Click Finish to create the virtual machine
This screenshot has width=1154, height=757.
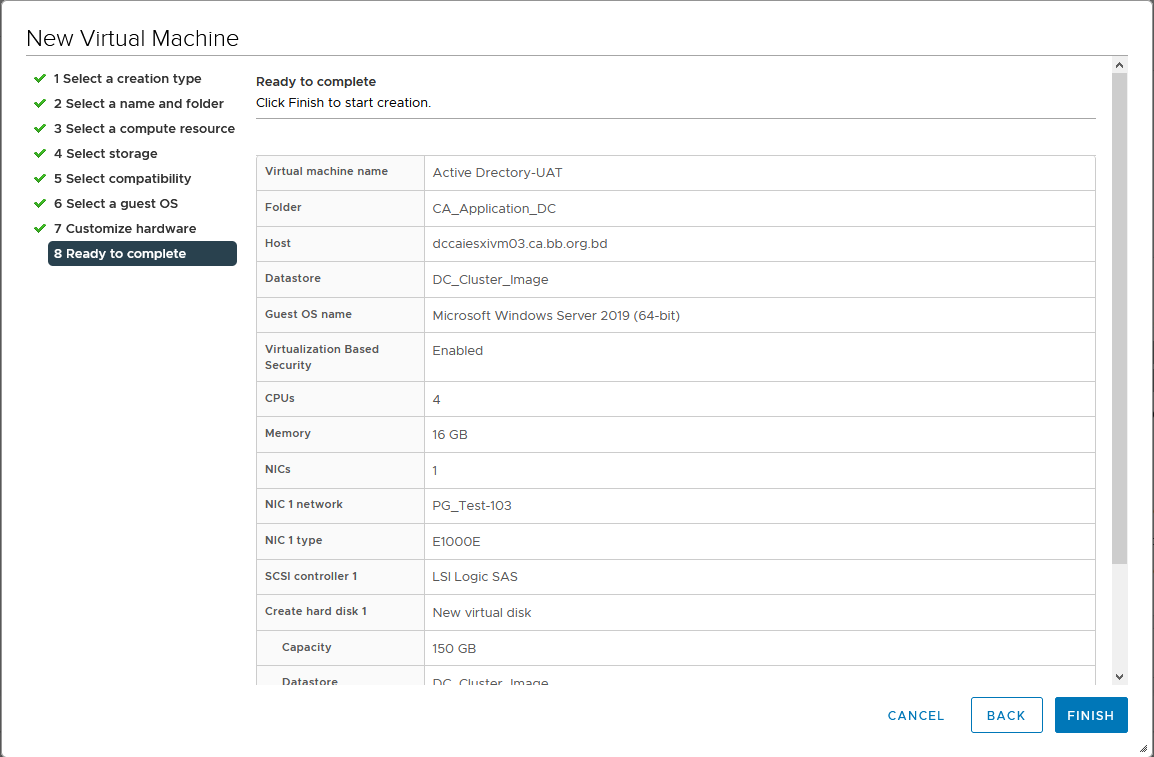(x=1091, y=715)
